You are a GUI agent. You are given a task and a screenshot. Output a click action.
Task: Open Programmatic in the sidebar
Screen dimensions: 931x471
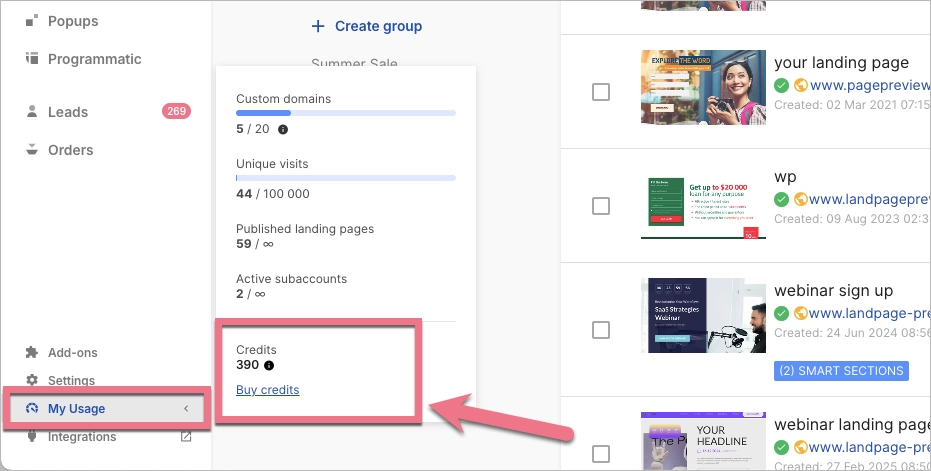coord(94,59)
